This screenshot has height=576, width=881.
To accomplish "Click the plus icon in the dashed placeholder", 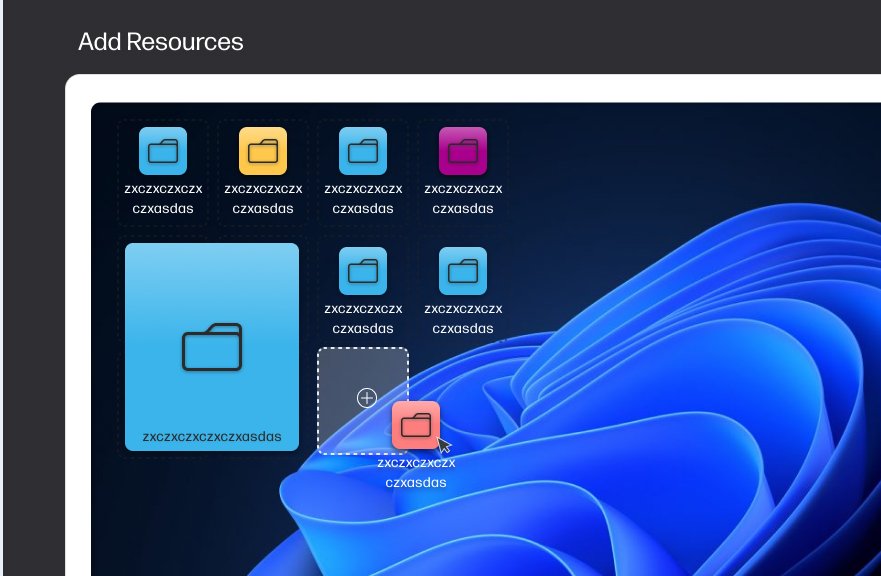I will click(x=367, y=398).
